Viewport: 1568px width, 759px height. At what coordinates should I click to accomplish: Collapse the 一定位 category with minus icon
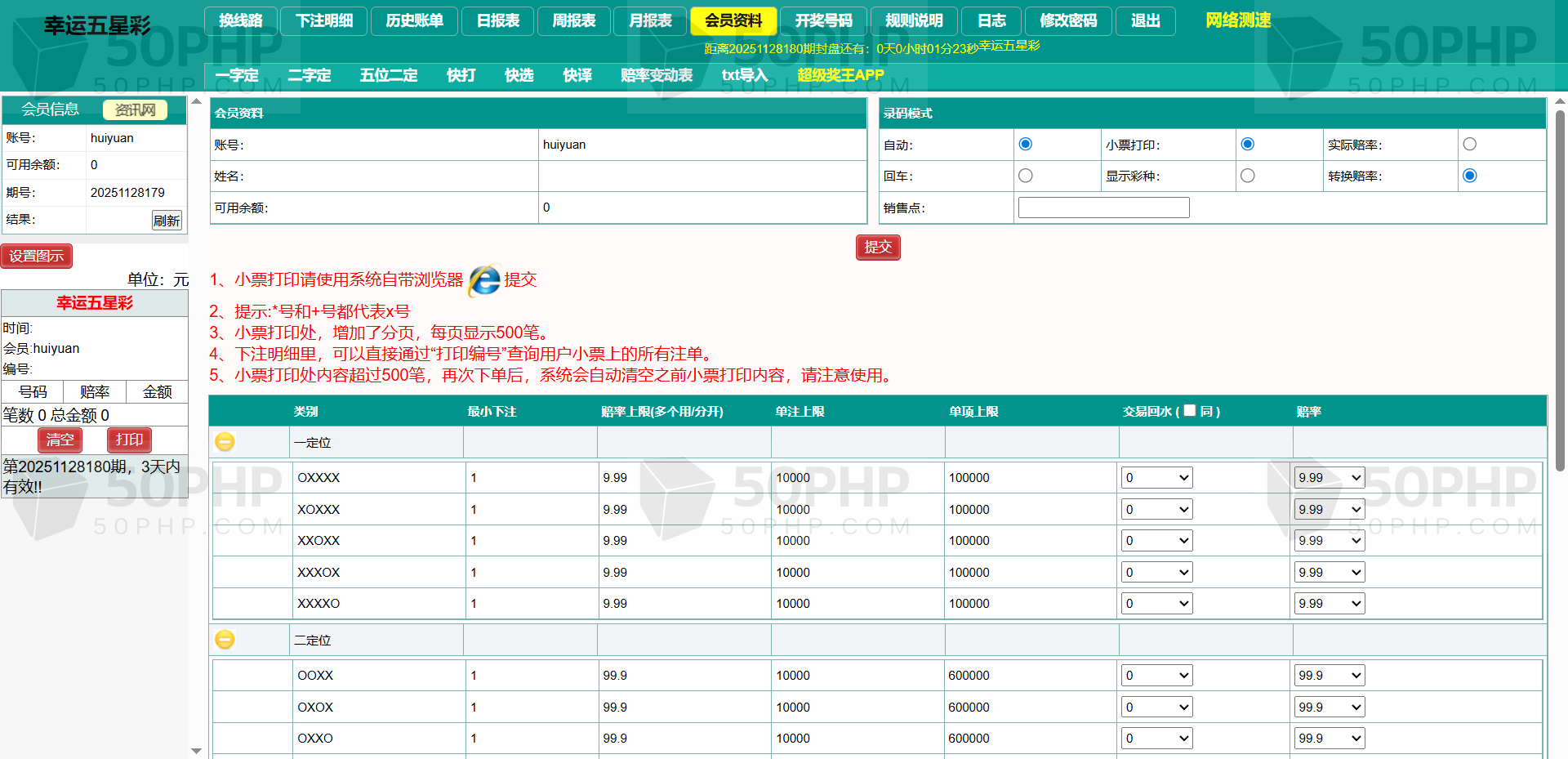point(225,442)
